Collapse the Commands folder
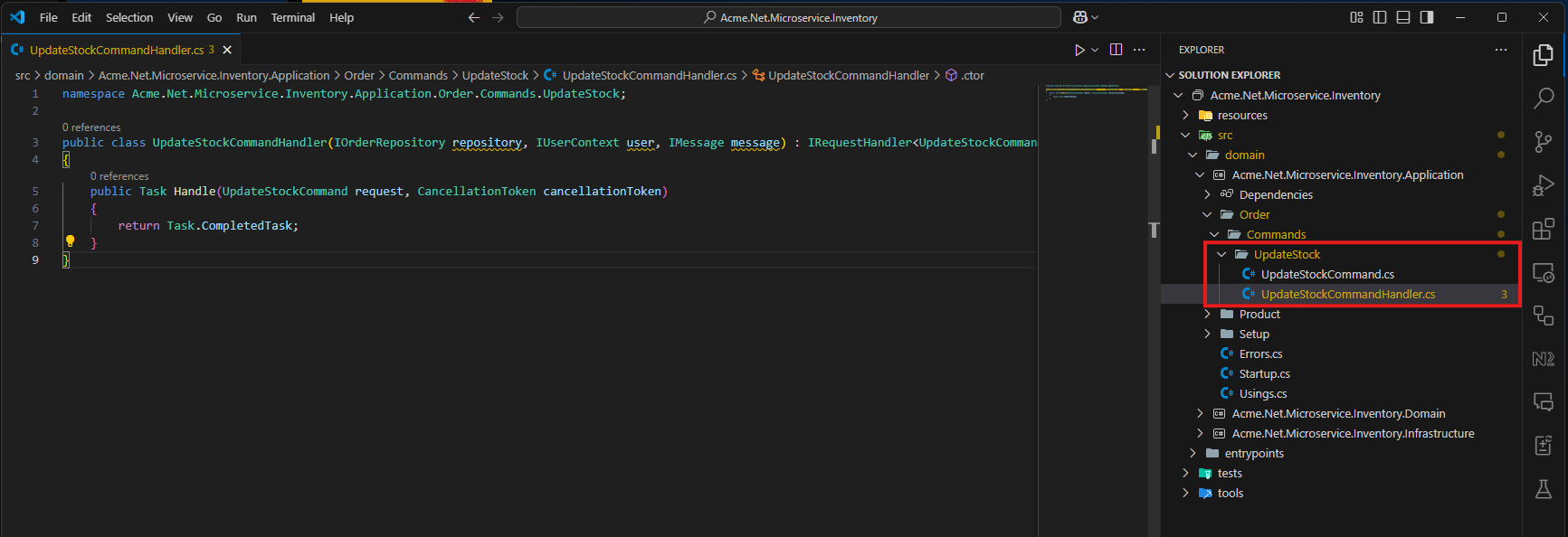 [x=1214, y=234]
